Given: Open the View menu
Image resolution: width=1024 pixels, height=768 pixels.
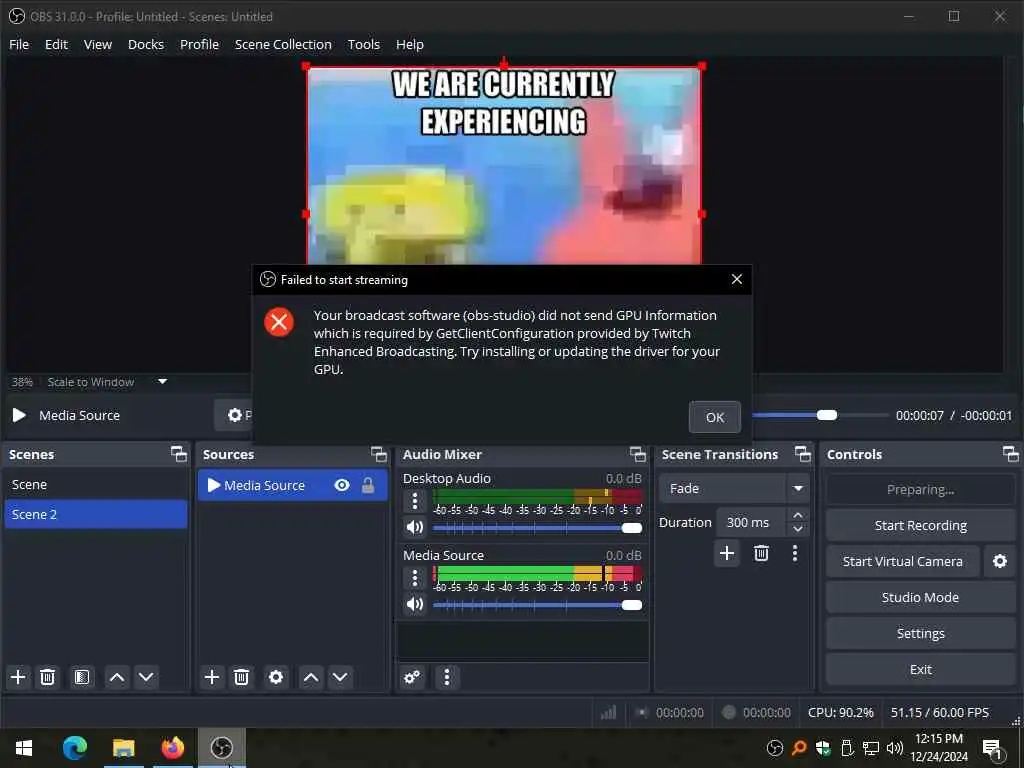Looking at the screenshot, I should click(97, 44).
